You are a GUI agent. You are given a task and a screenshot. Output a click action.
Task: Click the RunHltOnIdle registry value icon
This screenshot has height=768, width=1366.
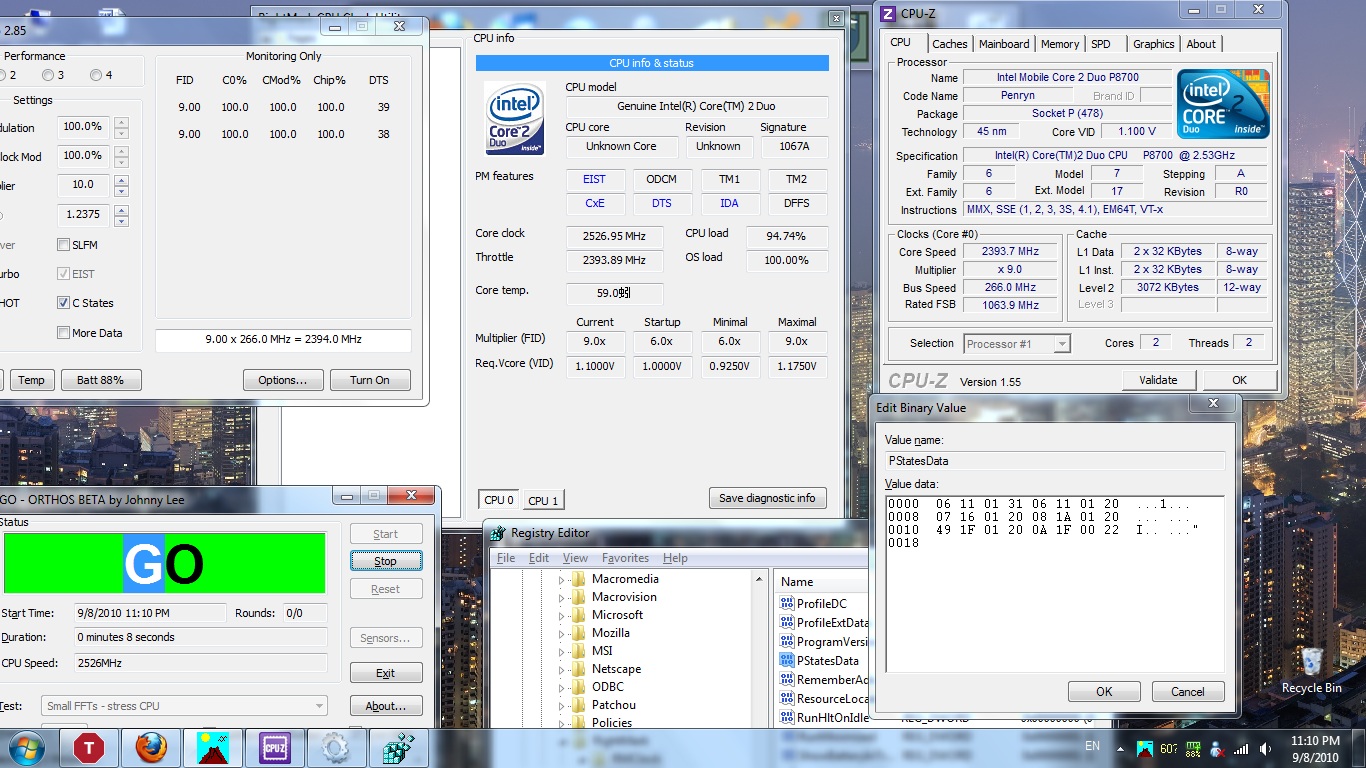click(x=786, y=718)
